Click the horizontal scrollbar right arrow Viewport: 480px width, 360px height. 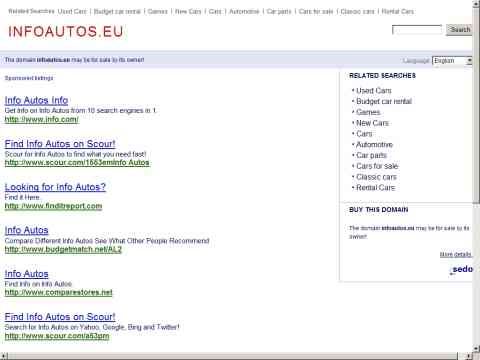click(x=469, y=356)
